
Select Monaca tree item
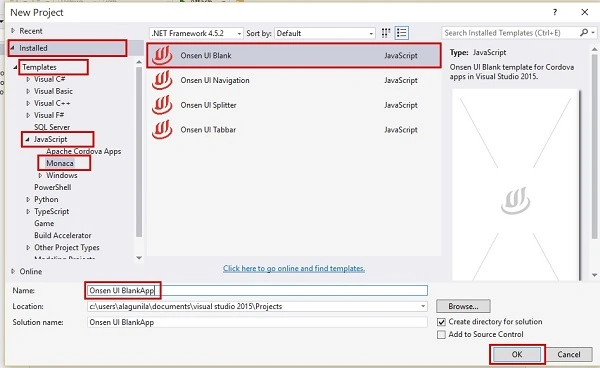(60, 163)
